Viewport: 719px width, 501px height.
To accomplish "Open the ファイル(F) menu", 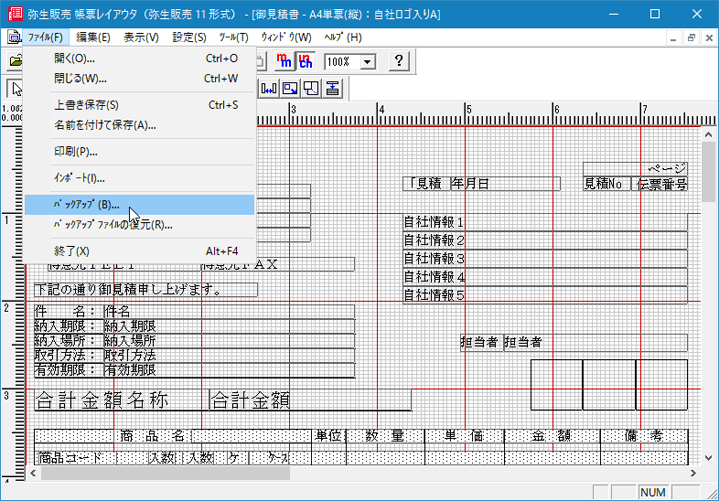I will [x=45, y=37].
